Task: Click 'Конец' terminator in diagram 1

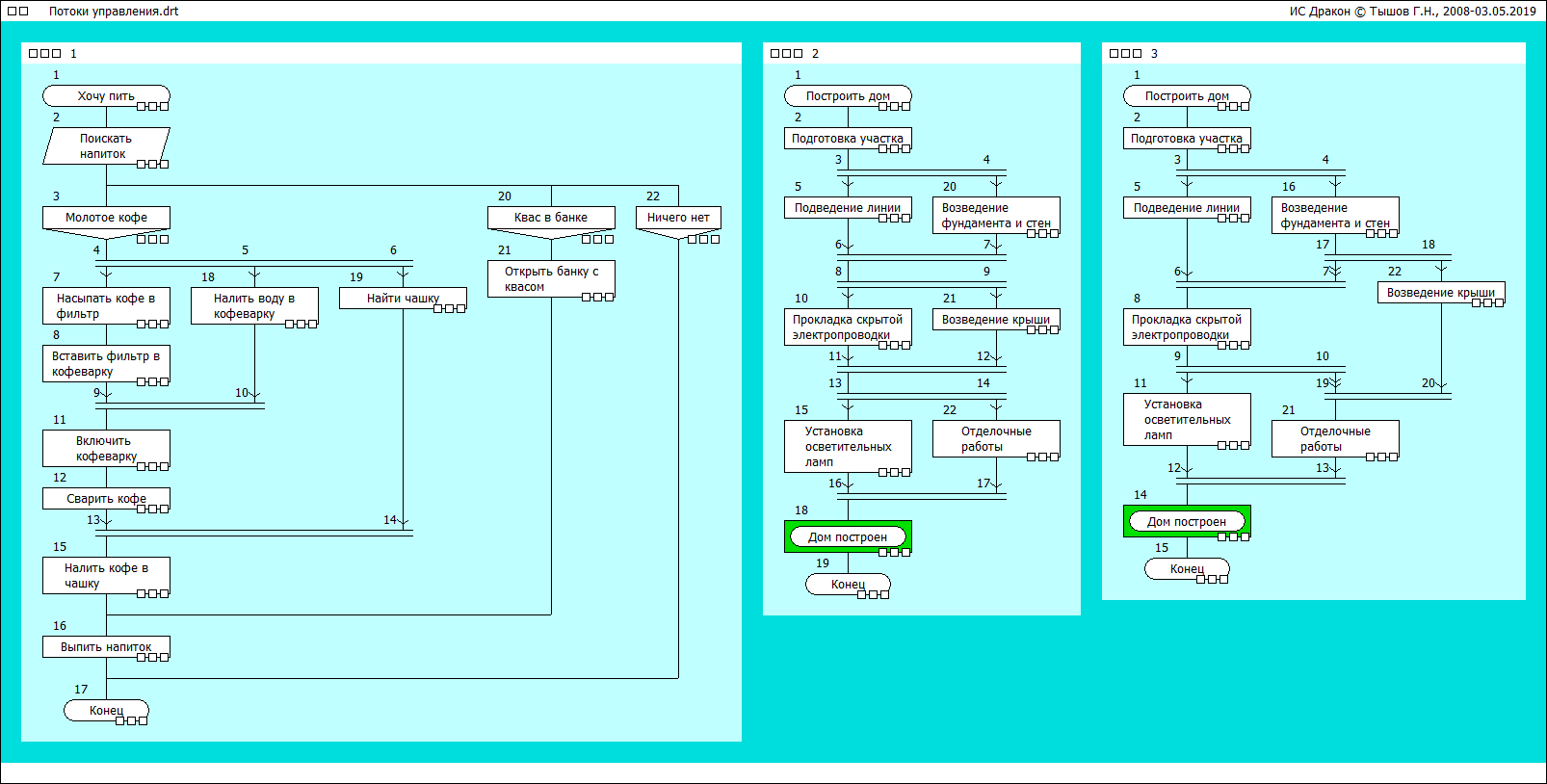Action: click(x=106, y=711)
